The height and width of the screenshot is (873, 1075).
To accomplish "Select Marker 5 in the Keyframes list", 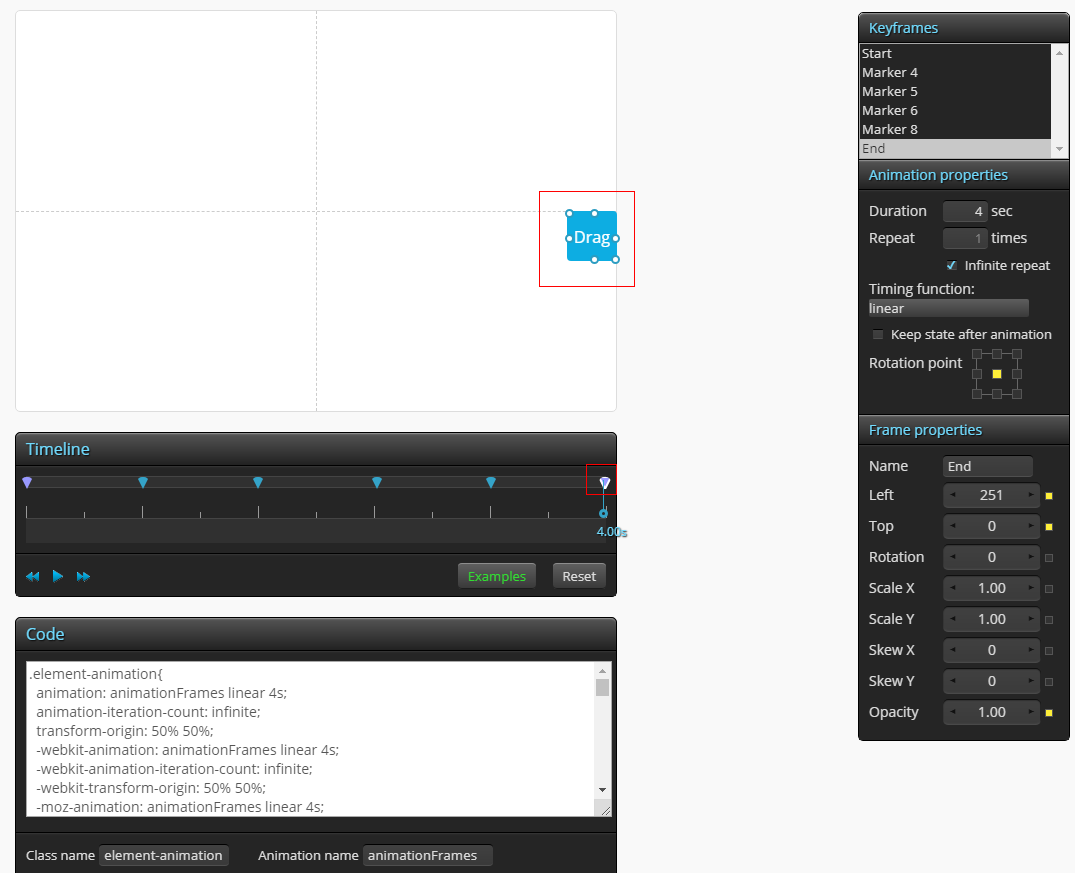I will tap(889, 91).
